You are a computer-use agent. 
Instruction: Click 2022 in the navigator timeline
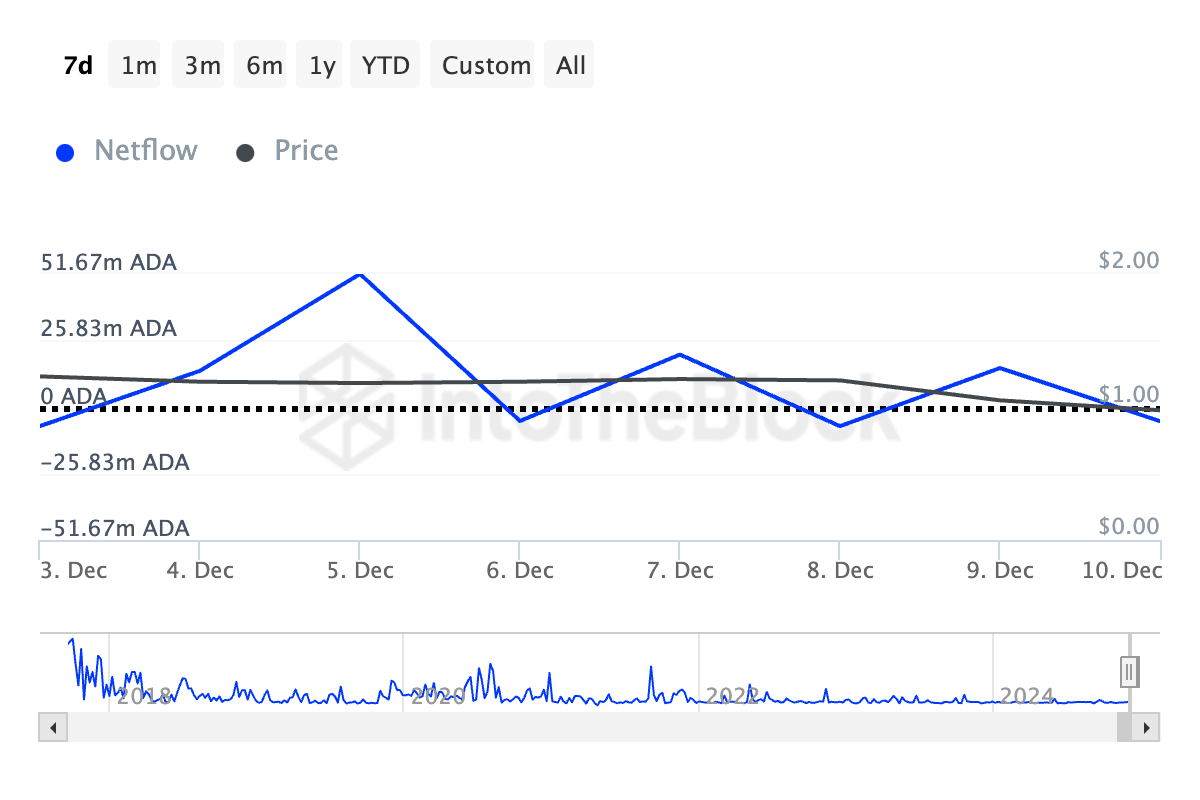[732, 695]
